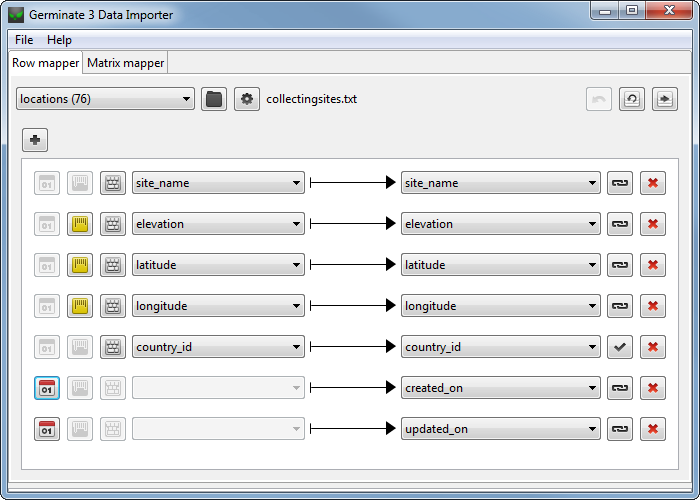Open the gear settings next to collectingsites.txt
Image resolution: width=700 pixels, height=500 pixels.
(x=247, y=99)
